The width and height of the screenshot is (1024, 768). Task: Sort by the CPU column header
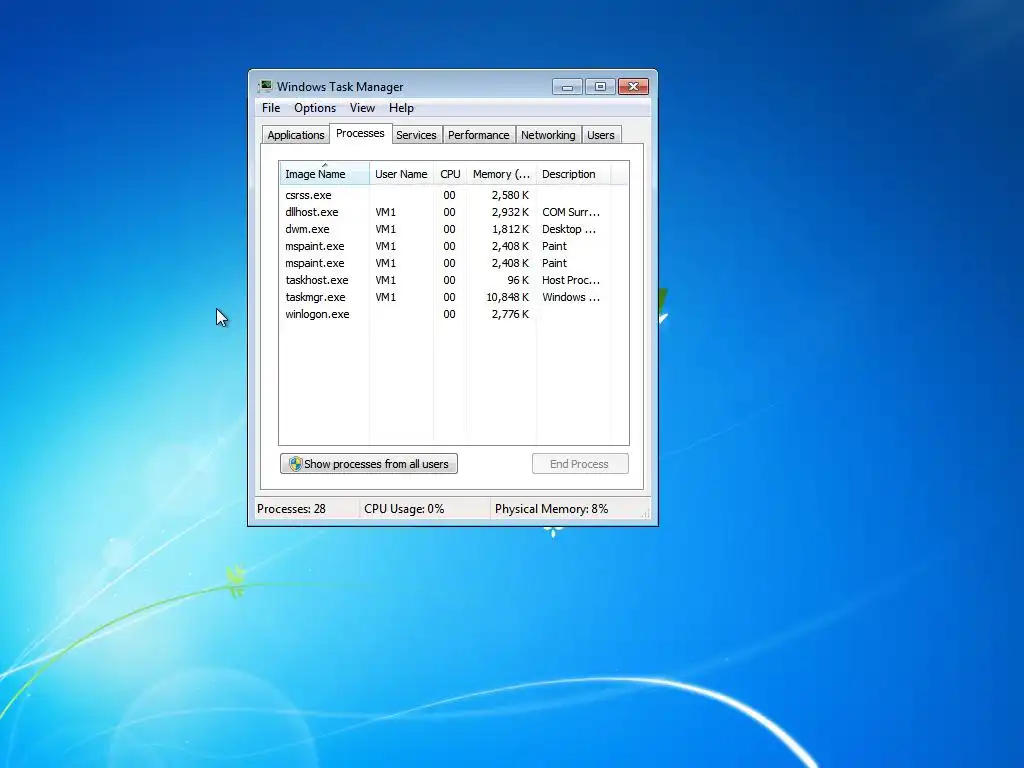(x=450, y=174)
